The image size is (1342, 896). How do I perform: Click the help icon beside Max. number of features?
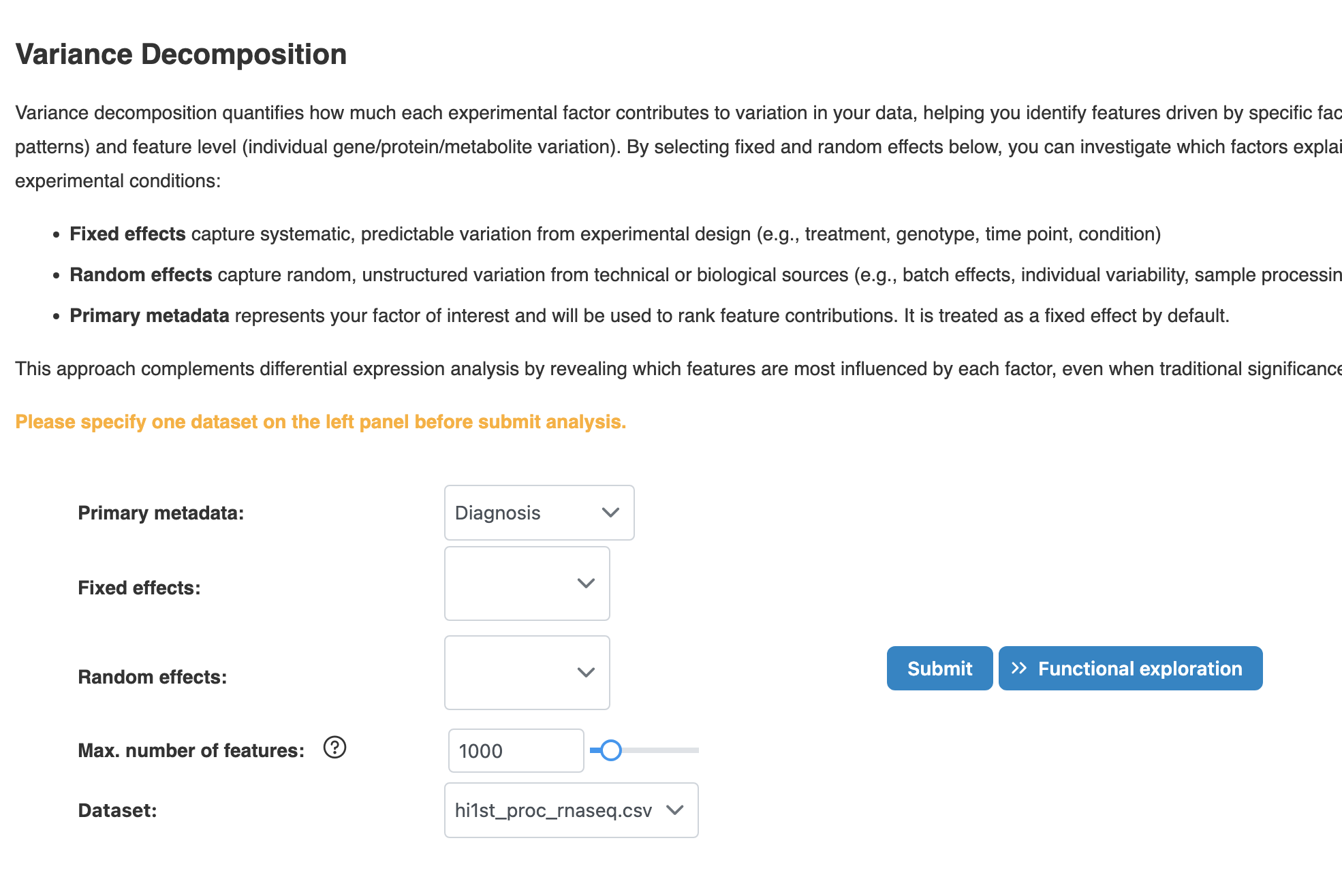click(x=334, y=748)
